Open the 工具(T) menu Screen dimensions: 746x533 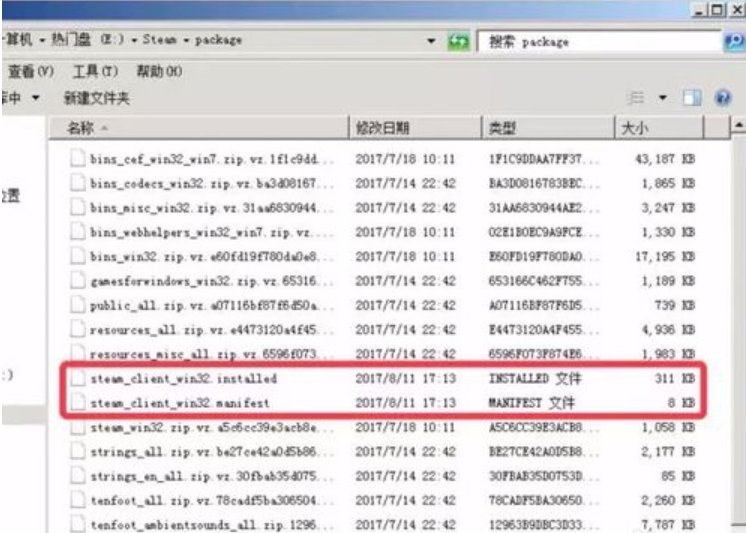95,71
